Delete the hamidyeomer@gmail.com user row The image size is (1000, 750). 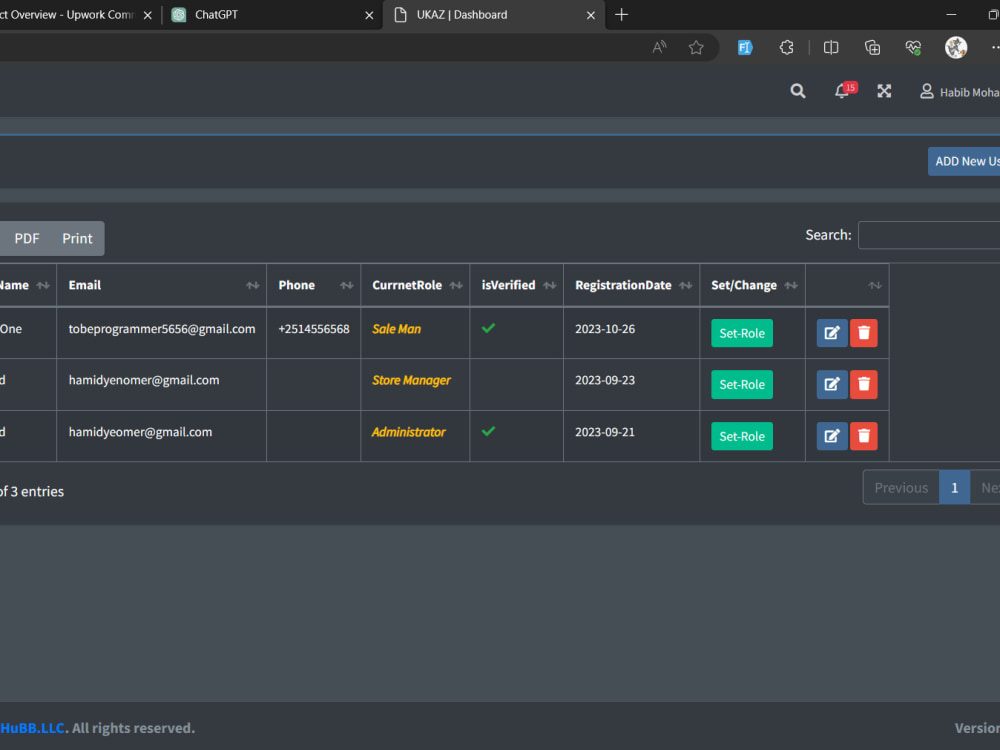coord(864,436)
